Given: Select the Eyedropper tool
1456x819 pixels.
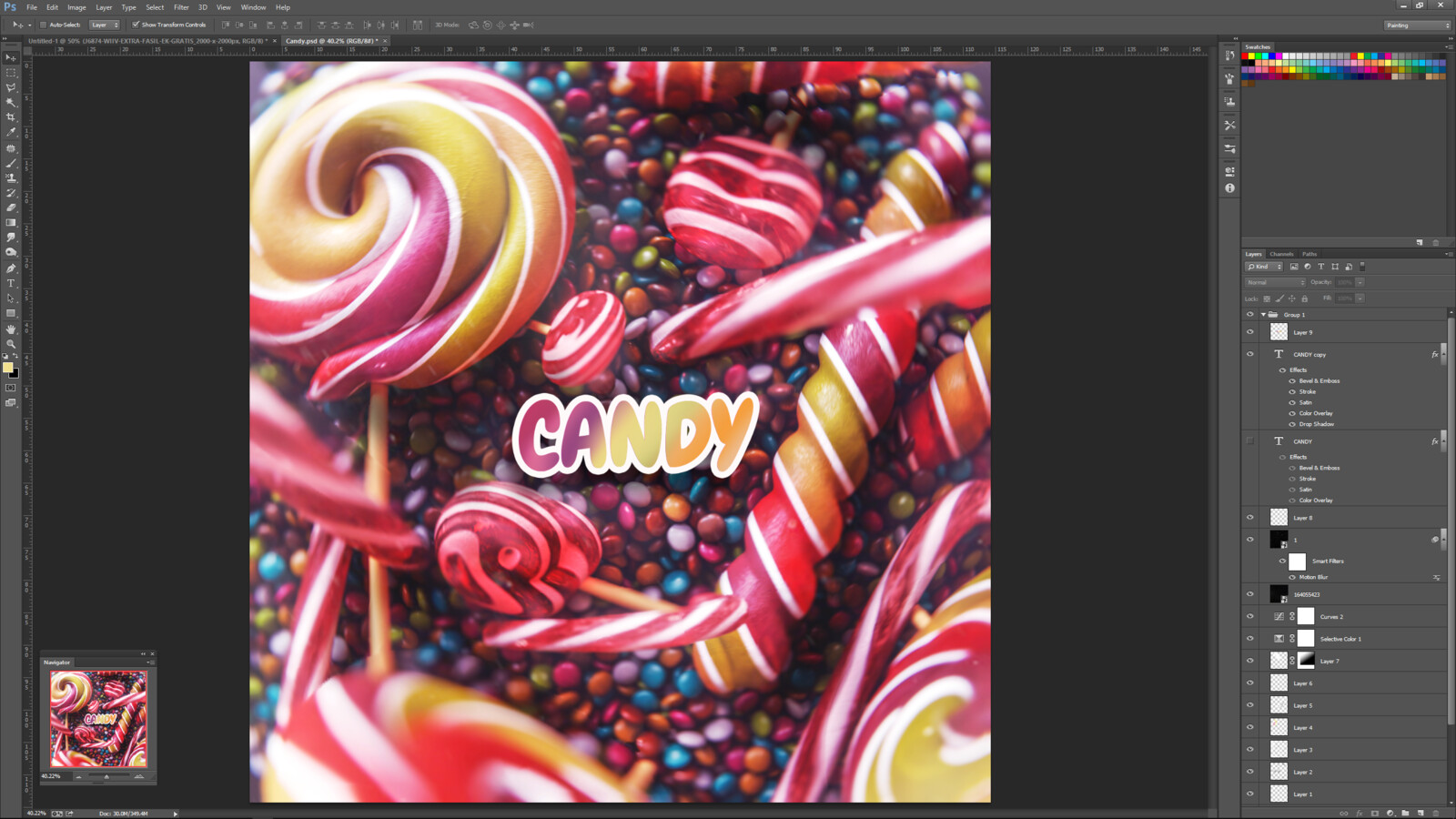Looking at the screenshot, I should click(x=11, y=132).
